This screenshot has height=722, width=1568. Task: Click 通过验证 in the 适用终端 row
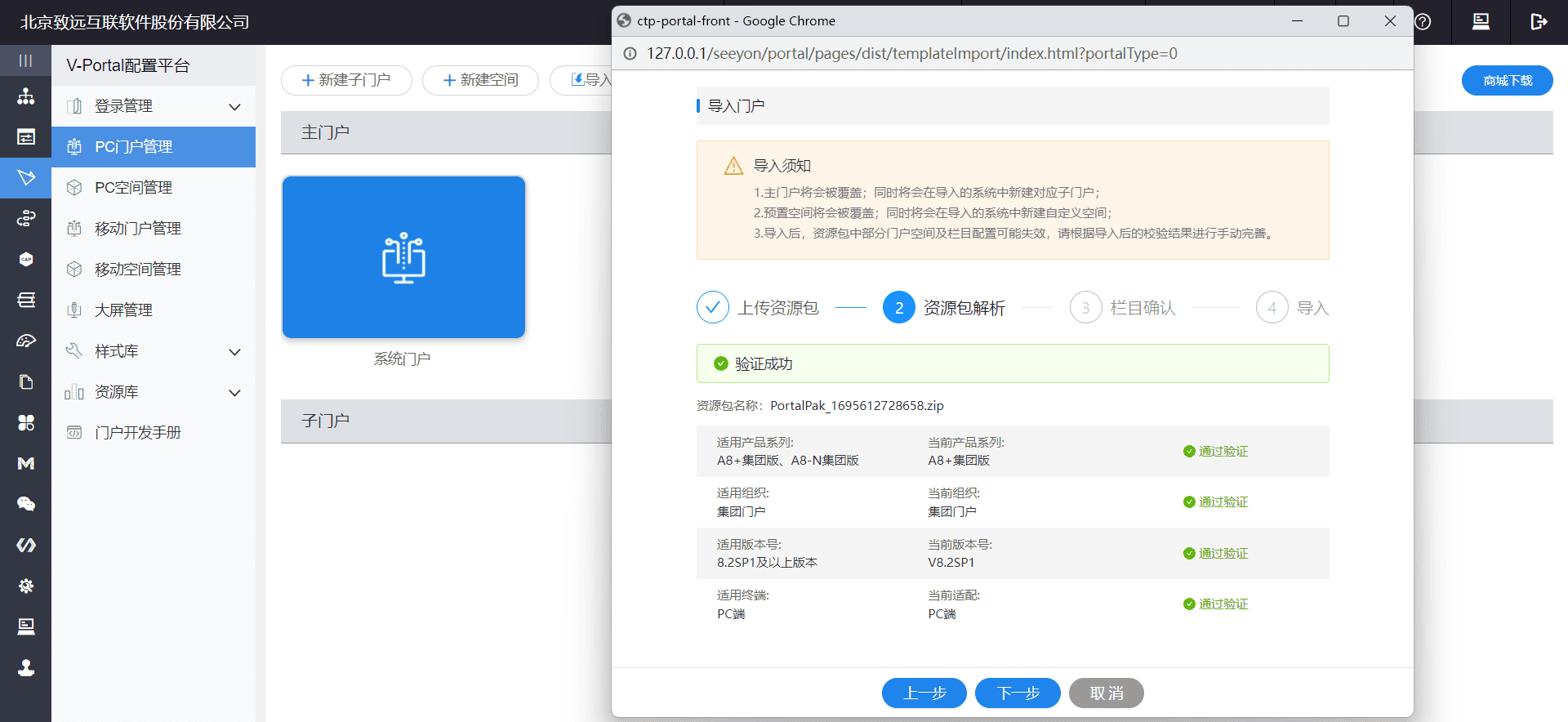pos(1216,604)
